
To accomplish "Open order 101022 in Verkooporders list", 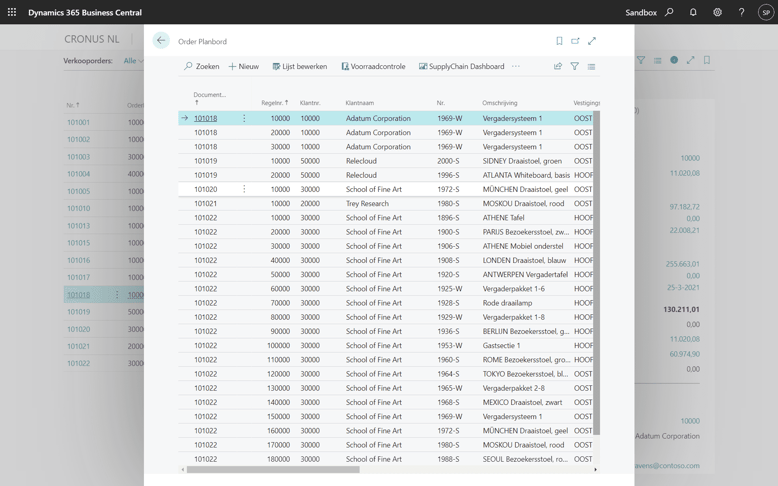I will 78,363.
